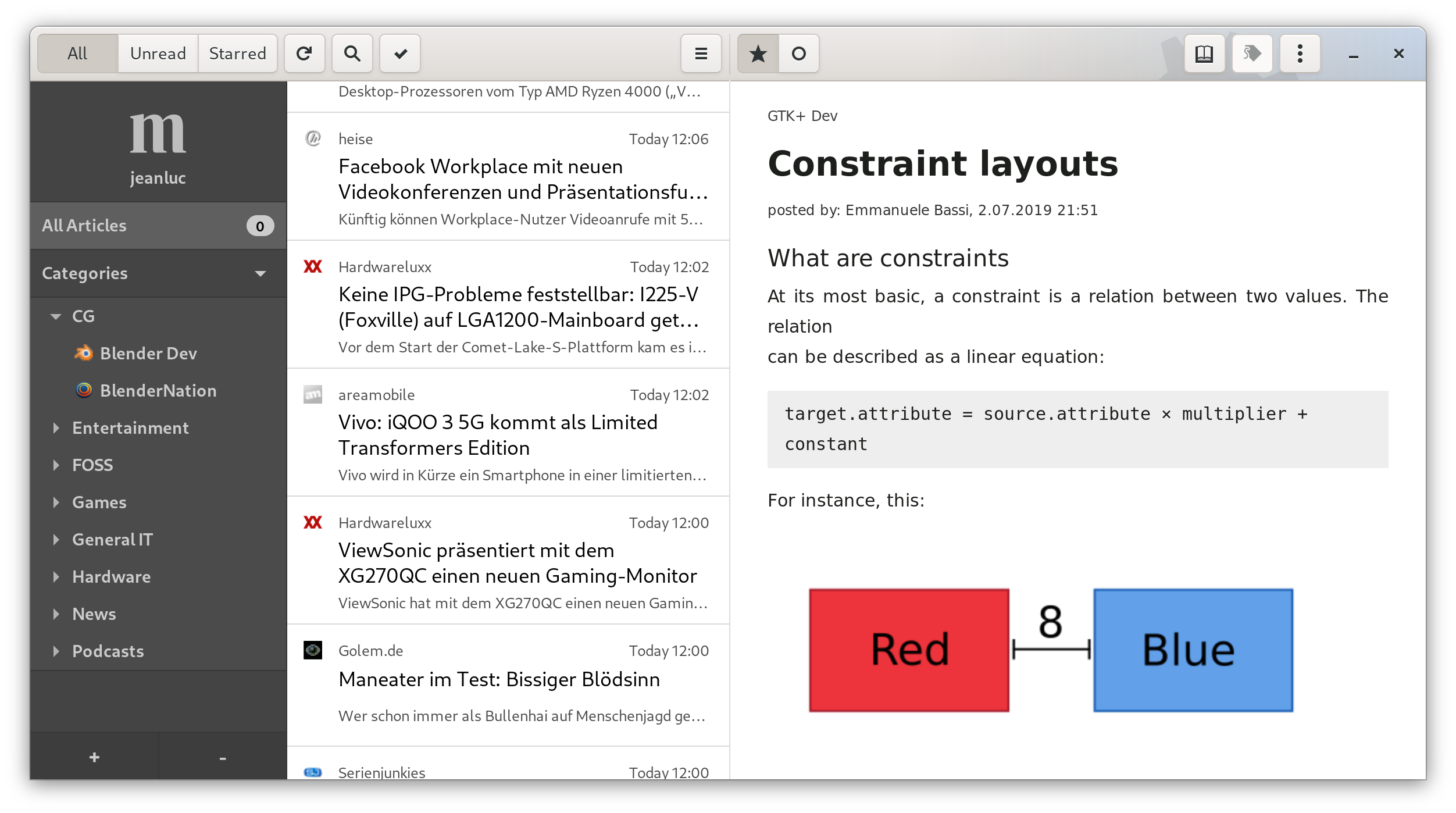Collapse the CG category
Screen dimensions: 1456x813
(x=56, y=316)
